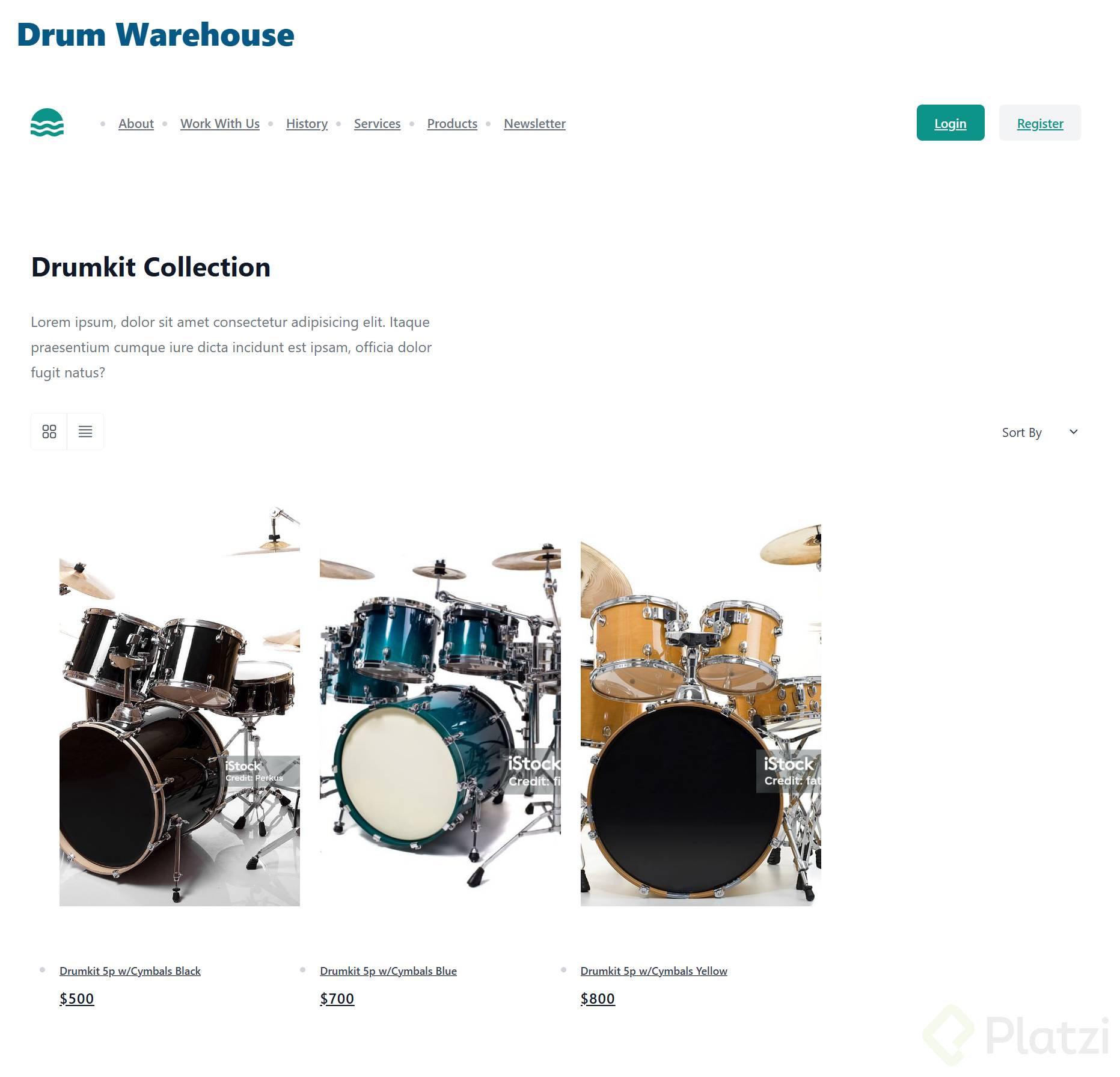The width and height of the screenshot is (1120, 1077).
Task: Open the History nav link
Action: coord(307,123)
